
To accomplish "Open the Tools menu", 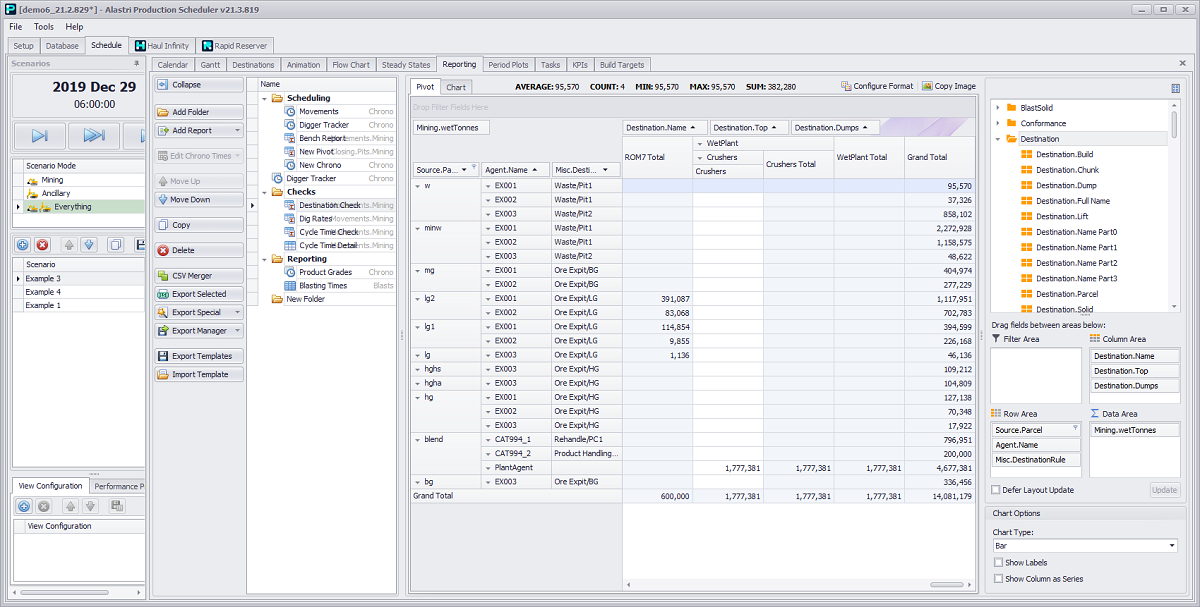I will [44, 27].
